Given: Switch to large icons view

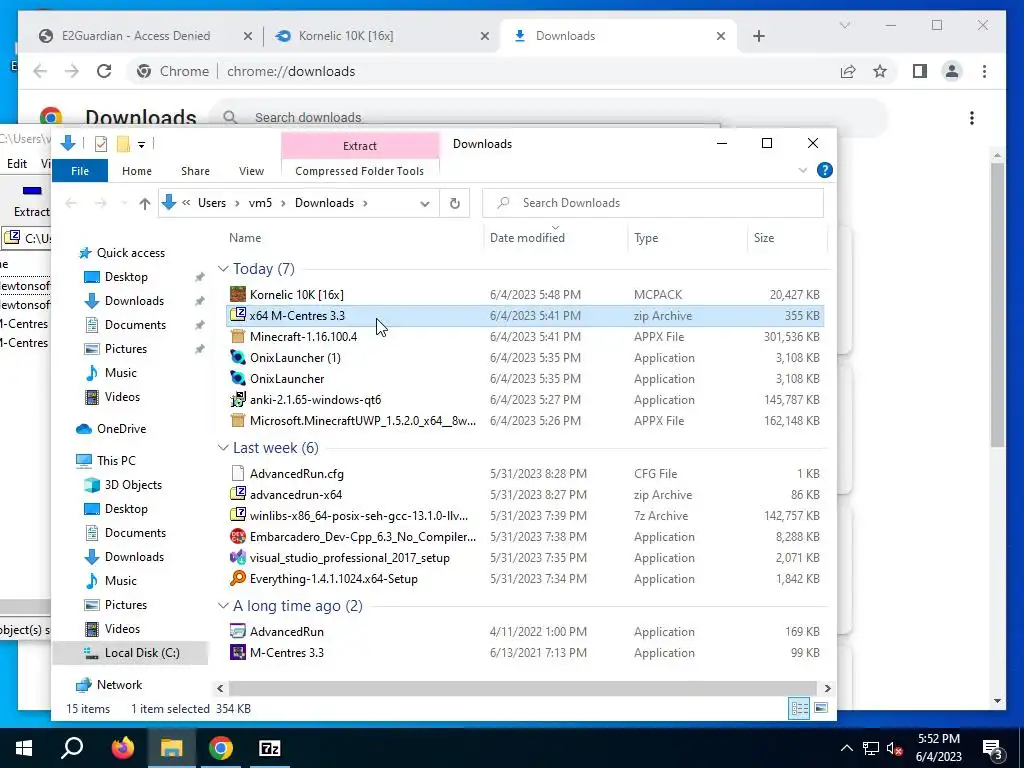Looking at the screenshot, I should click(821, 708).
